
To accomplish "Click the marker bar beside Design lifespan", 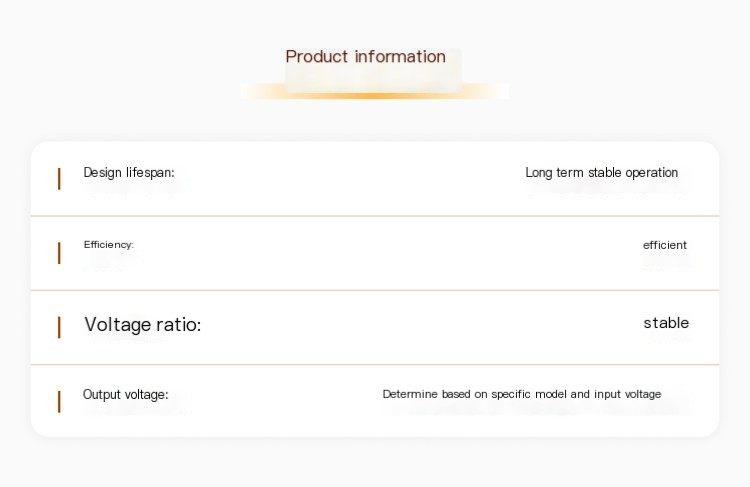I will 59,178.
